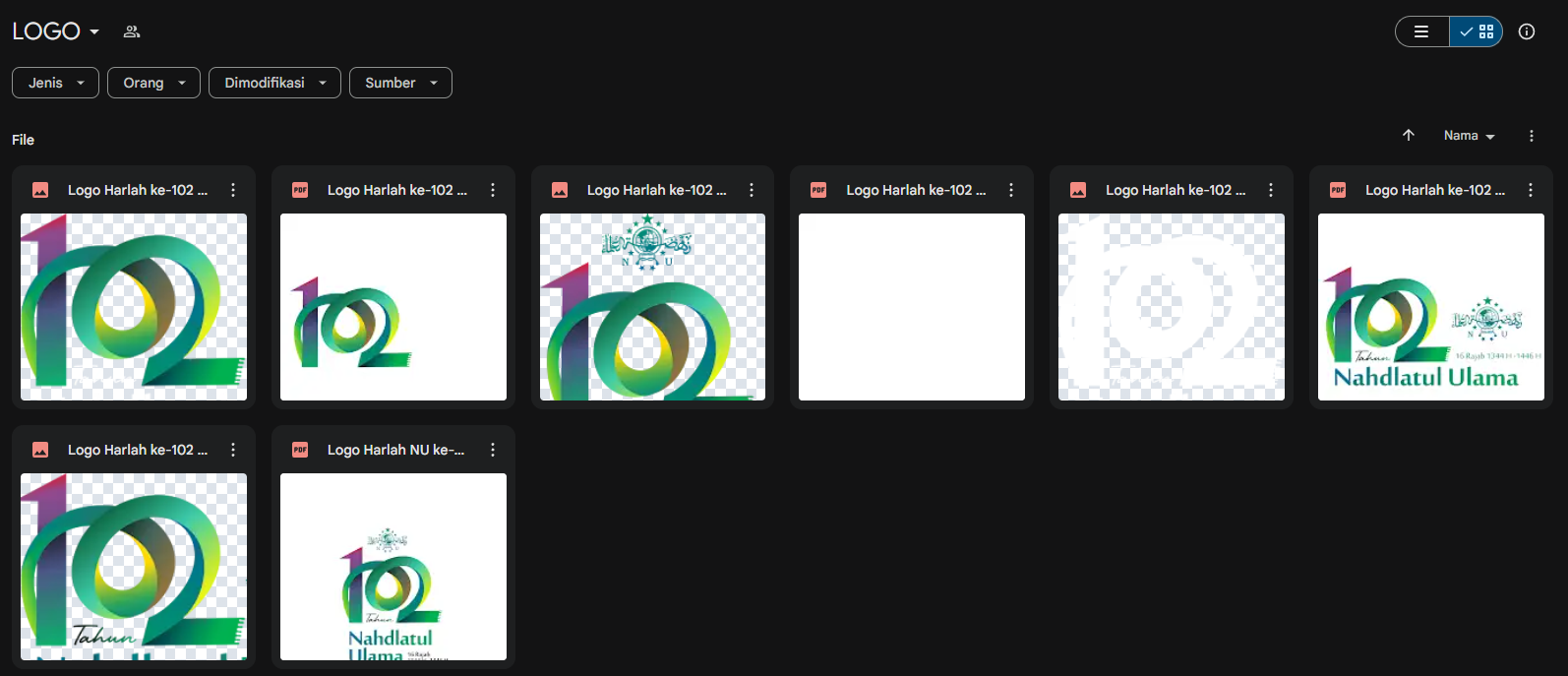This screenshot has height=676, width=1568.
Task: Click file name above the blank white thumbnail
Action: (916, 190)
